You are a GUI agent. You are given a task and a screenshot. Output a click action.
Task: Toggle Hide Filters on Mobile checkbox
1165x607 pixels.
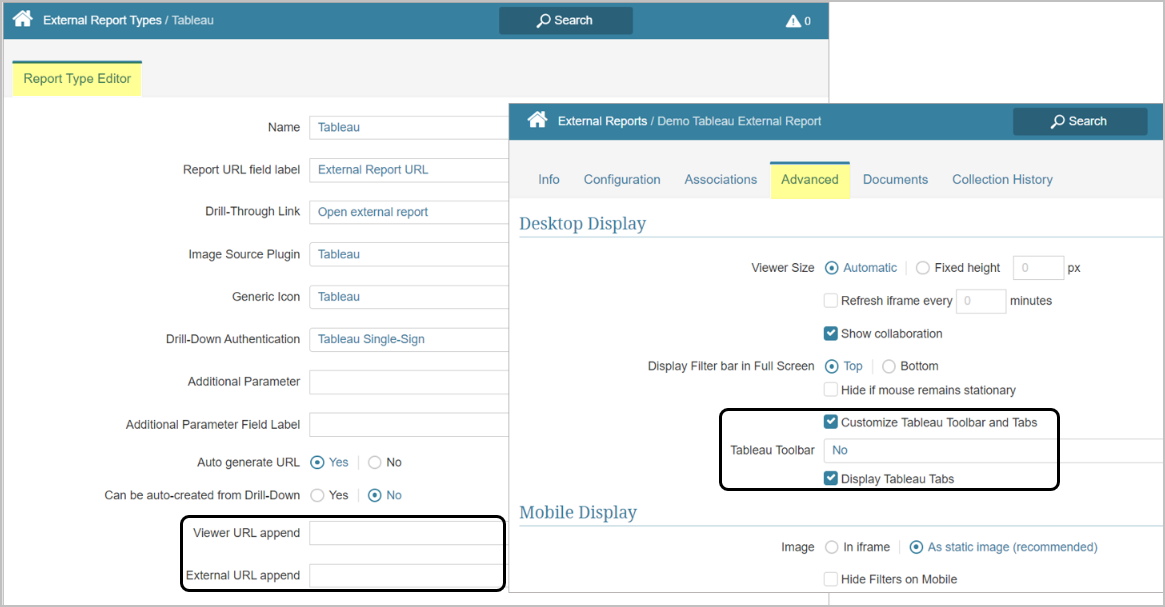[x=831, y=579]
